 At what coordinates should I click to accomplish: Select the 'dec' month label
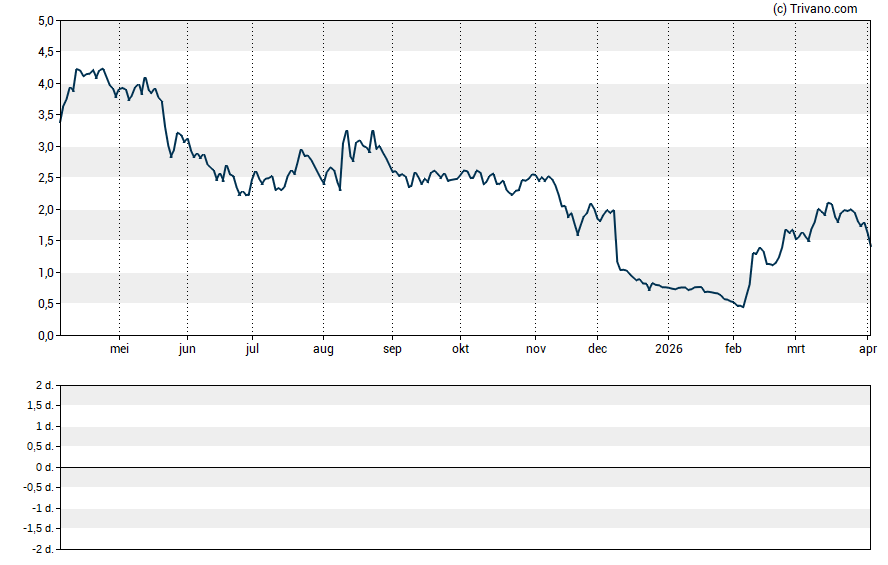tap(597, 349)
